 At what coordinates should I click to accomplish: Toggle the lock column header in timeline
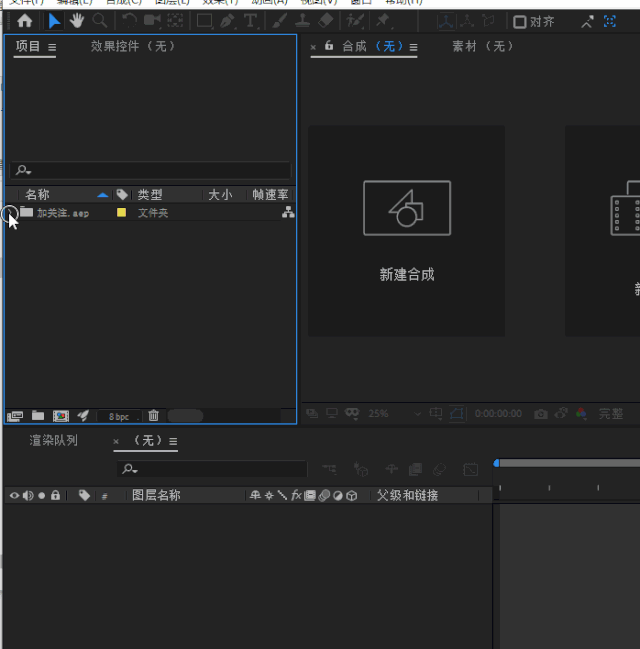55,495
